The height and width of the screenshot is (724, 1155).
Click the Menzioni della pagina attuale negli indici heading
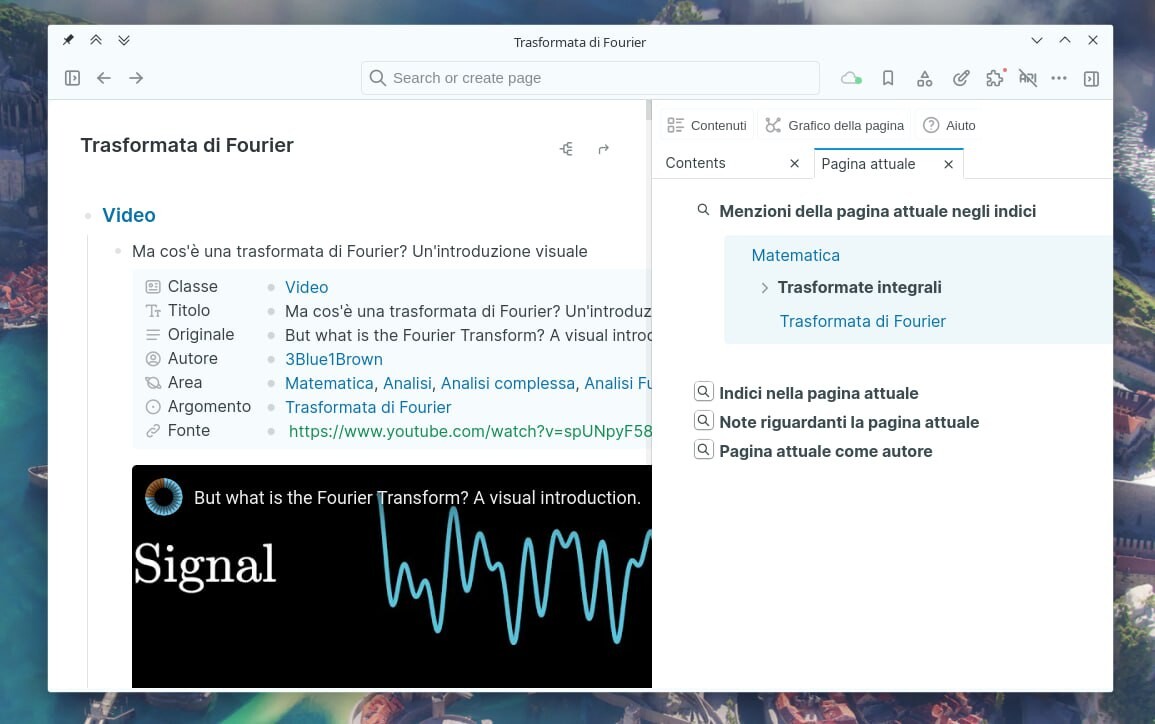(x=877, y=211)
